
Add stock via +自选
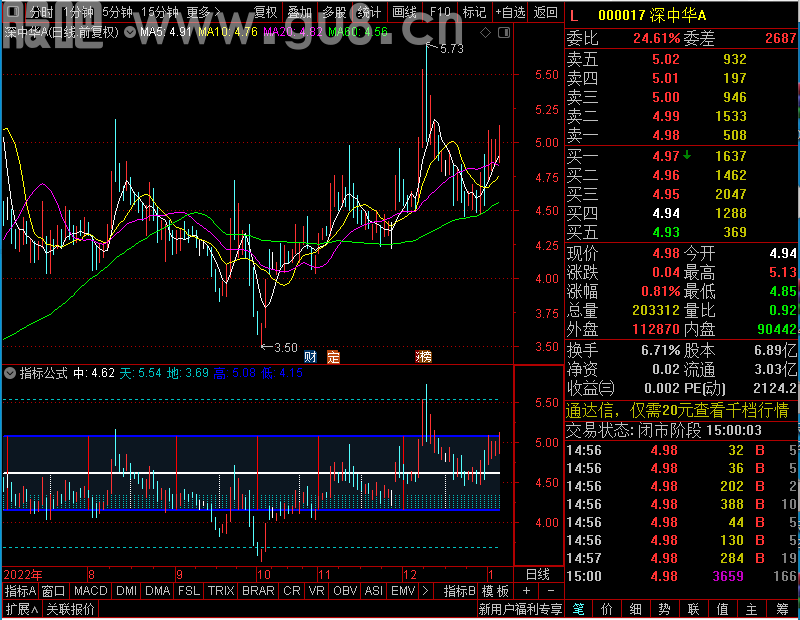pyautogui.click(x=510, y=12)
